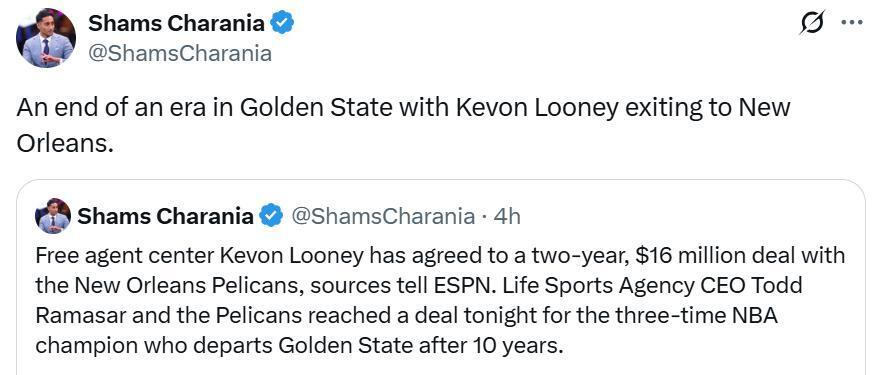Click the verified badge in the quoted post
Image resolution: width=873 pixels, height=375 pixels.
(272, 216)
